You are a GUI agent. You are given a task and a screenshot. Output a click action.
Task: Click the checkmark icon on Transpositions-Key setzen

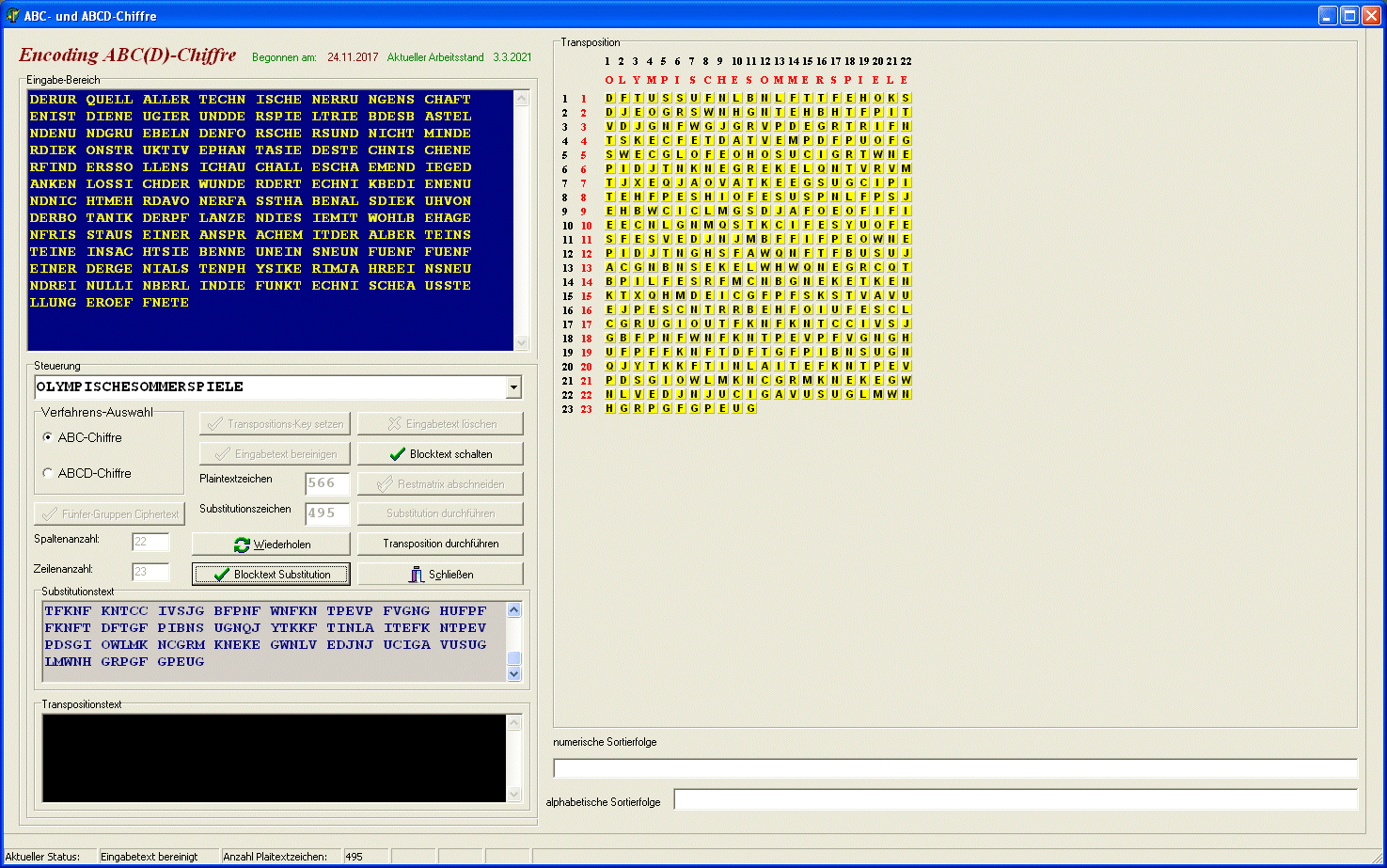(215, 424)
